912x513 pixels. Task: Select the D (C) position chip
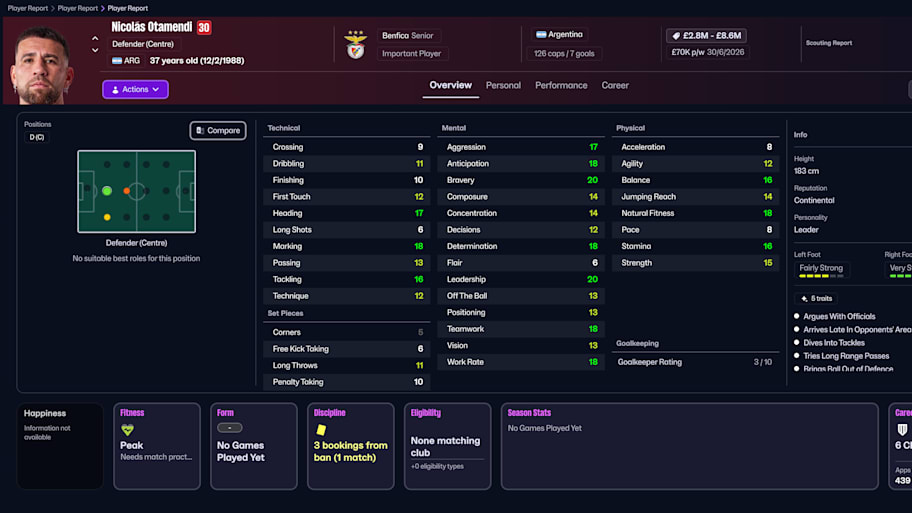[x=37, y=137]
